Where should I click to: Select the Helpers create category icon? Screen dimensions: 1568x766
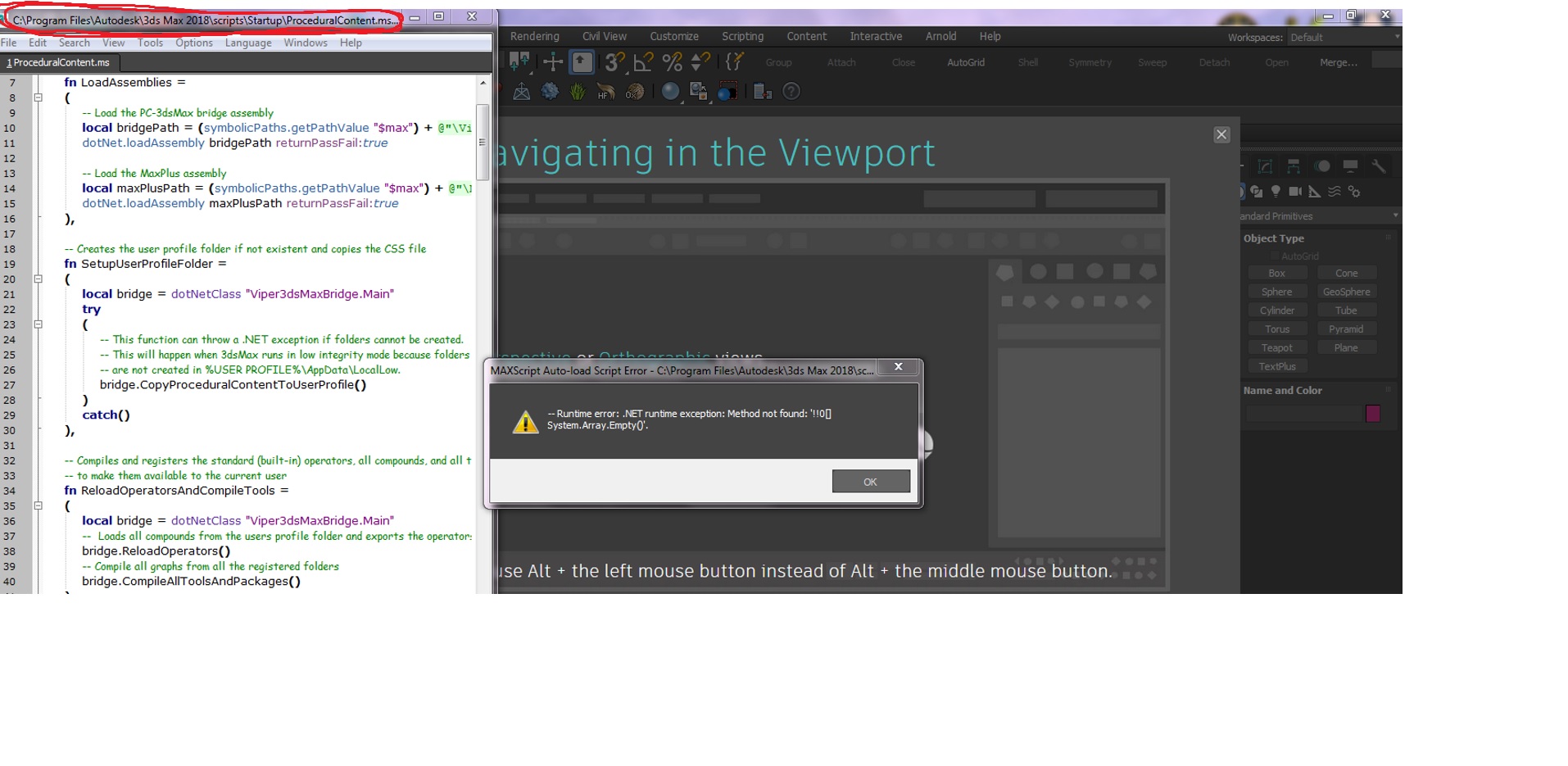1315,192
